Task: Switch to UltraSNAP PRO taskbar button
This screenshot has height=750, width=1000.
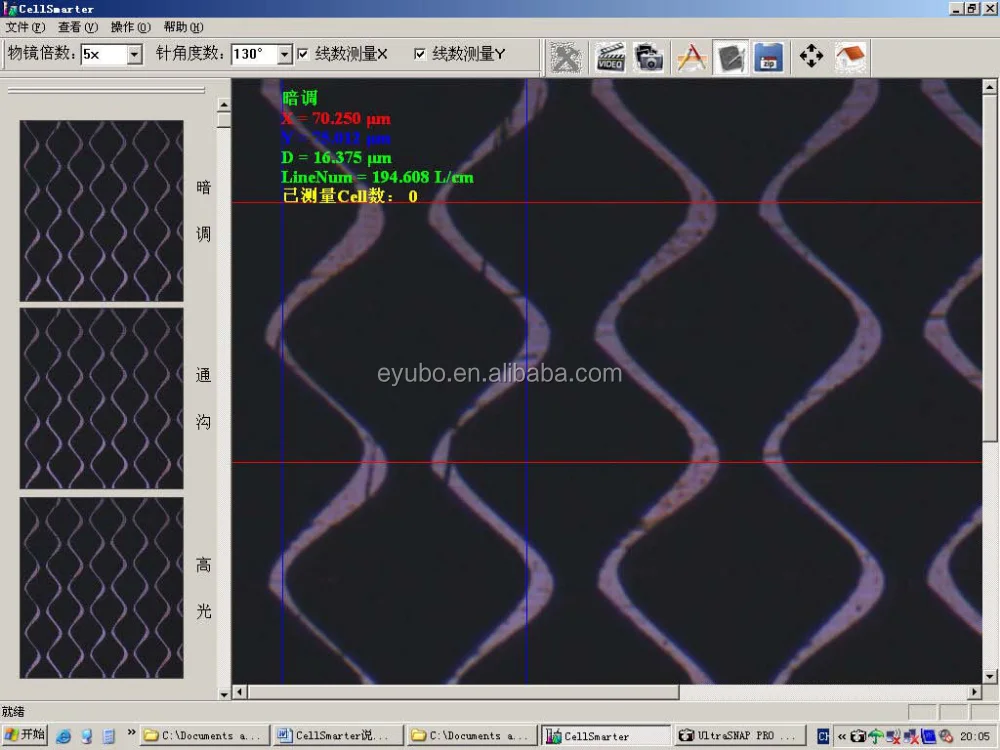Action: tap(738, 736)
